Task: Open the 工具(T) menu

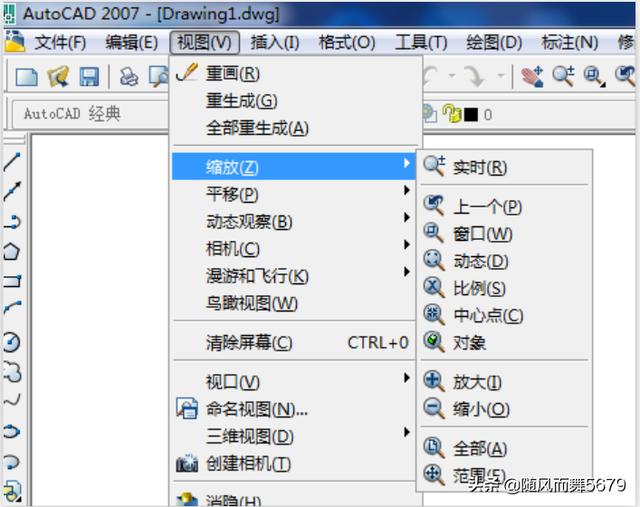Action: (421, 42)
